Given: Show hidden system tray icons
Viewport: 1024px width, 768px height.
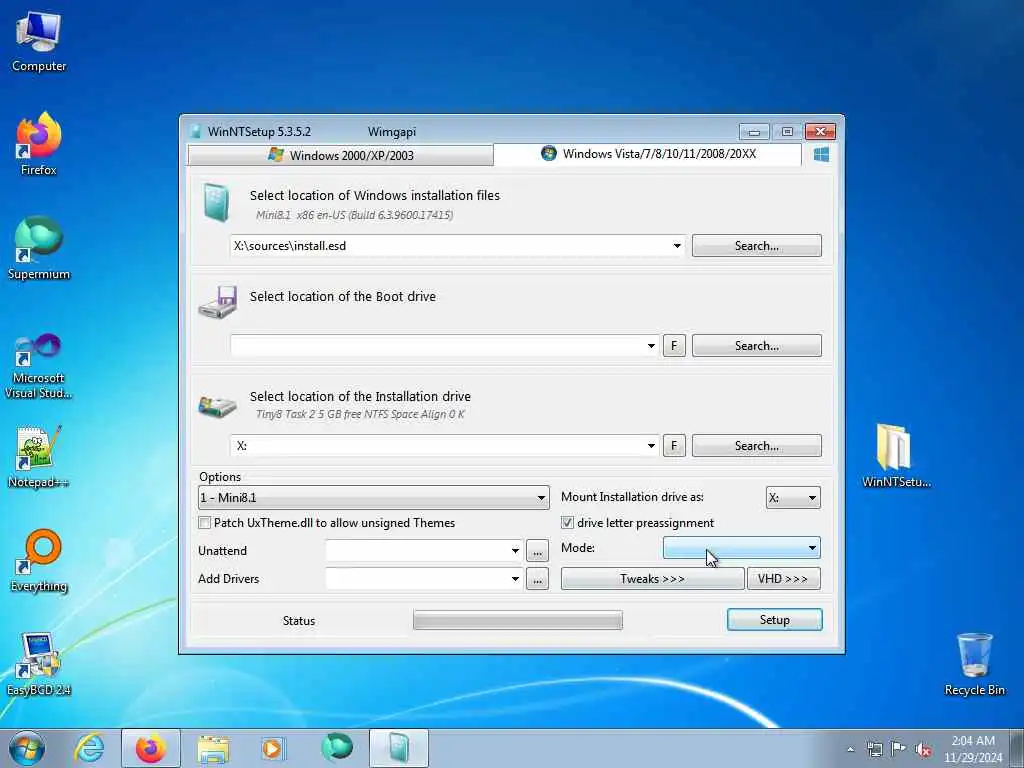Looking at the screenshot, I should point(850,750).
